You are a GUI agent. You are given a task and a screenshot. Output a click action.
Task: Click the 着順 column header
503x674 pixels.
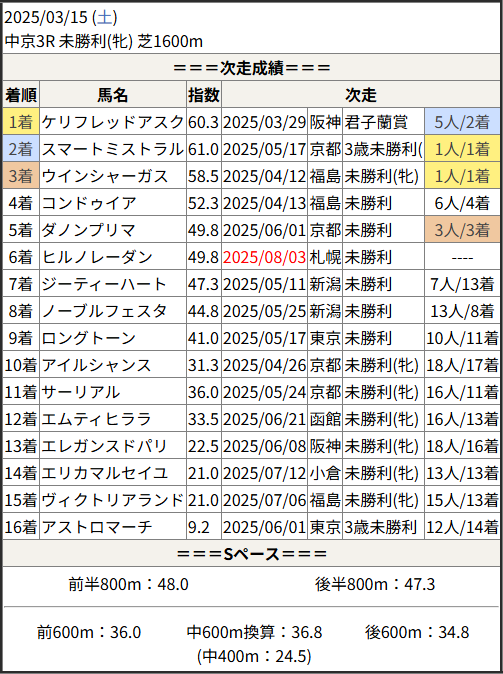pyautogui.click(x=21, y=95)
